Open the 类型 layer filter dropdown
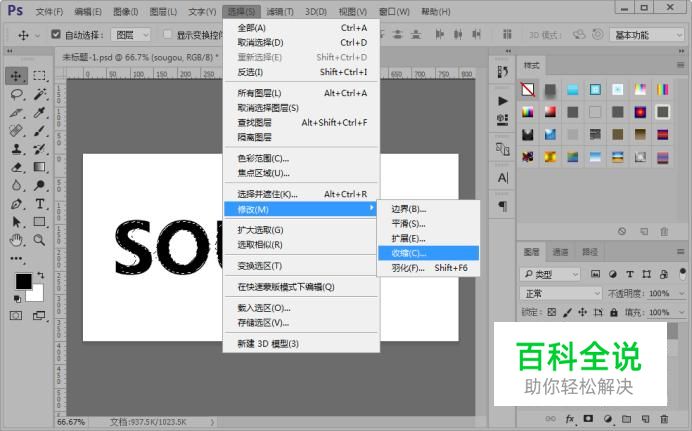 click(x=549, y=274)
